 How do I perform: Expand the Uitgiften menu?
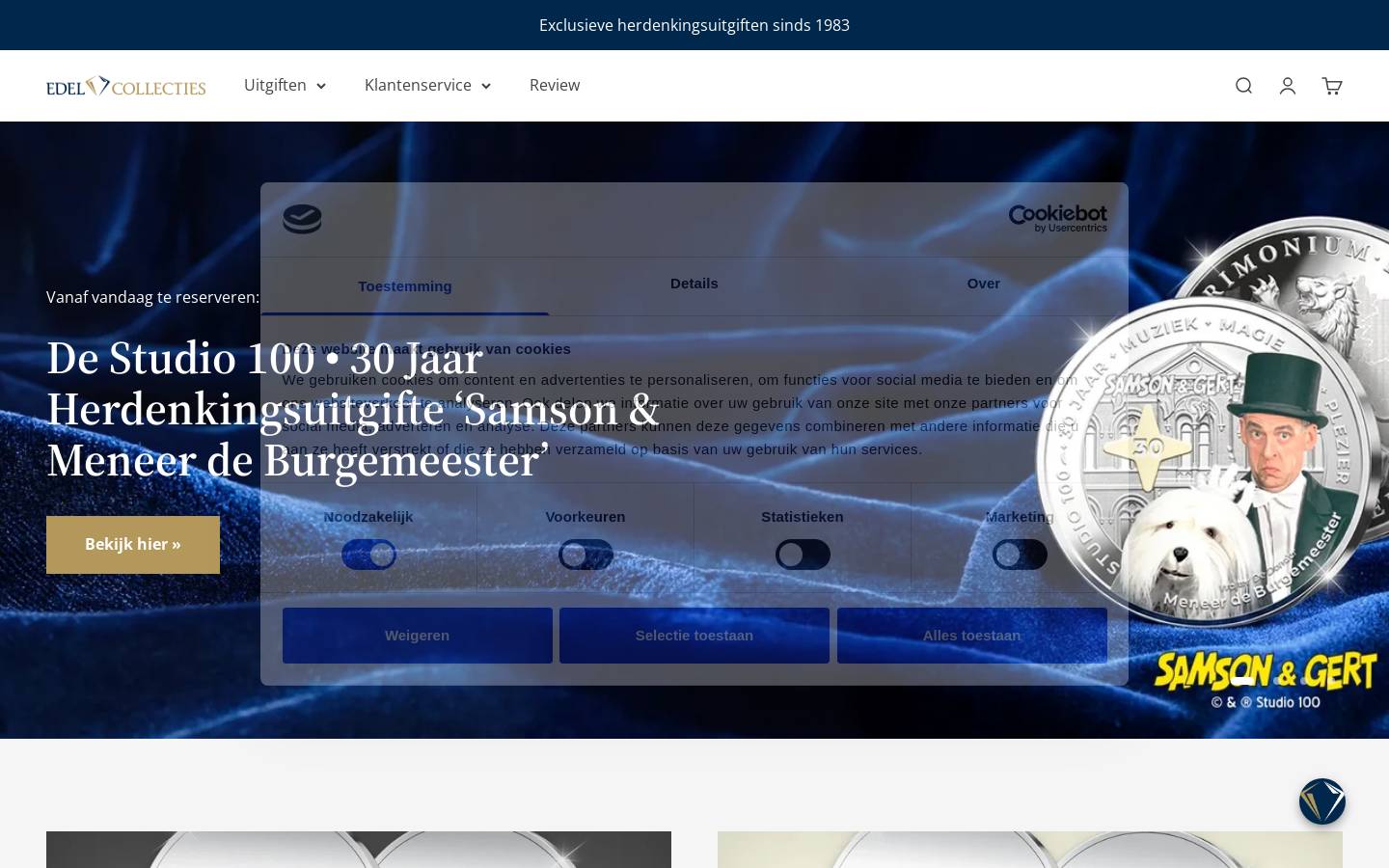point(285,85)
